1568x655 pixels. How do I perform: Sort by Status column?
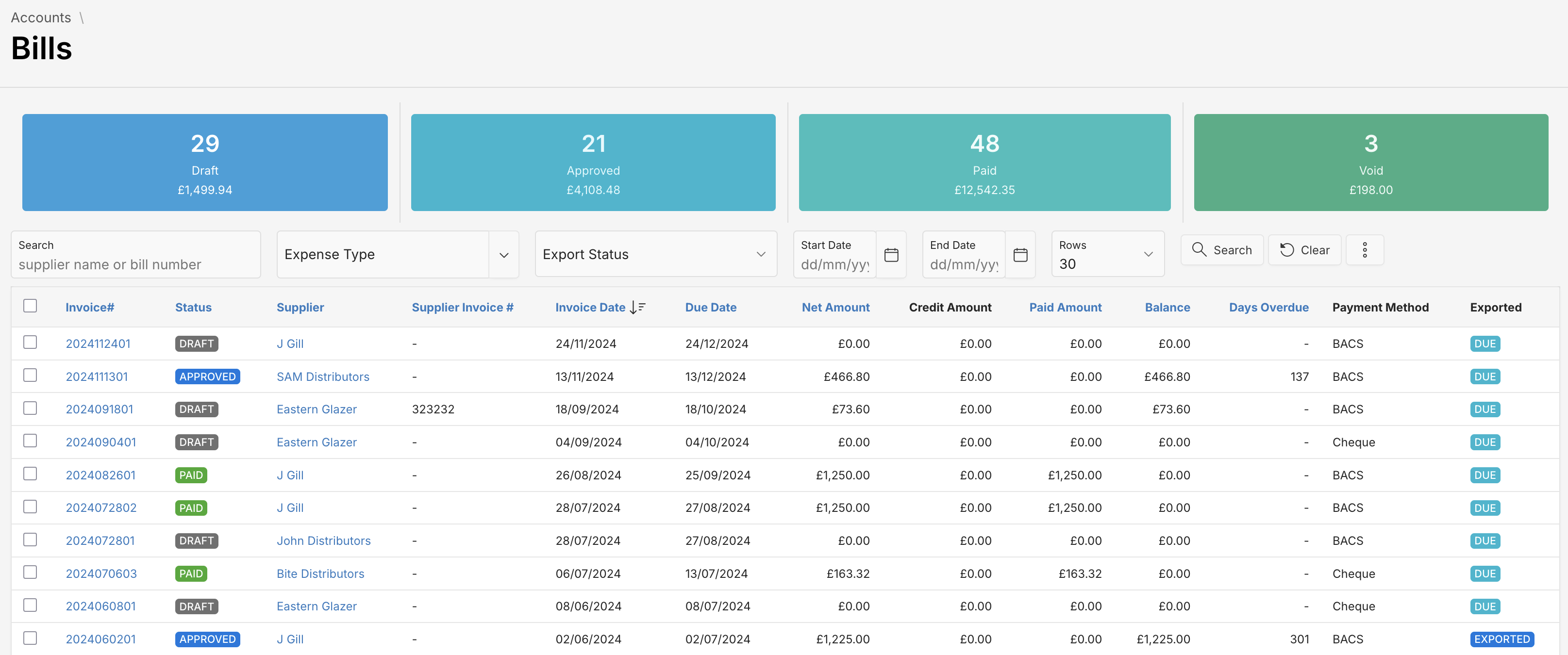tap(193, 308)
